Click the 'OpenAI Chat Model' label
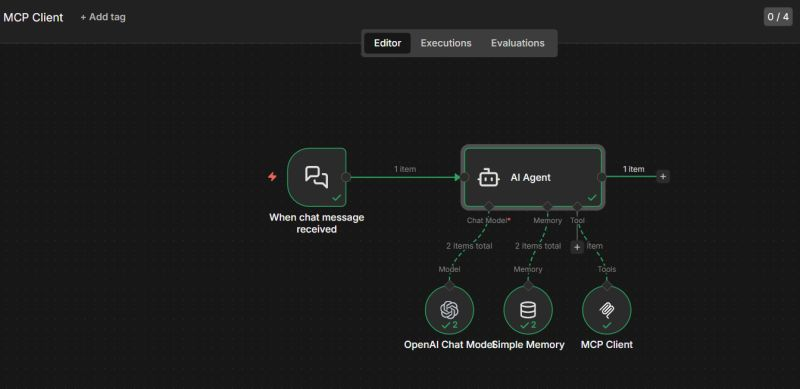 coord(449,345)
